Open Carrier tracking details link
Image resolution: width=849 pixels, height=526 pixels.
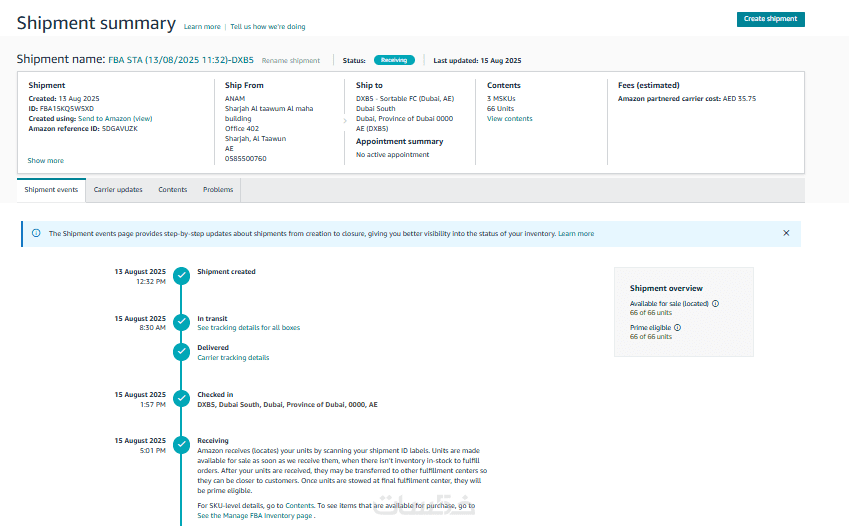pyautogui.click(x=233, y=358)
